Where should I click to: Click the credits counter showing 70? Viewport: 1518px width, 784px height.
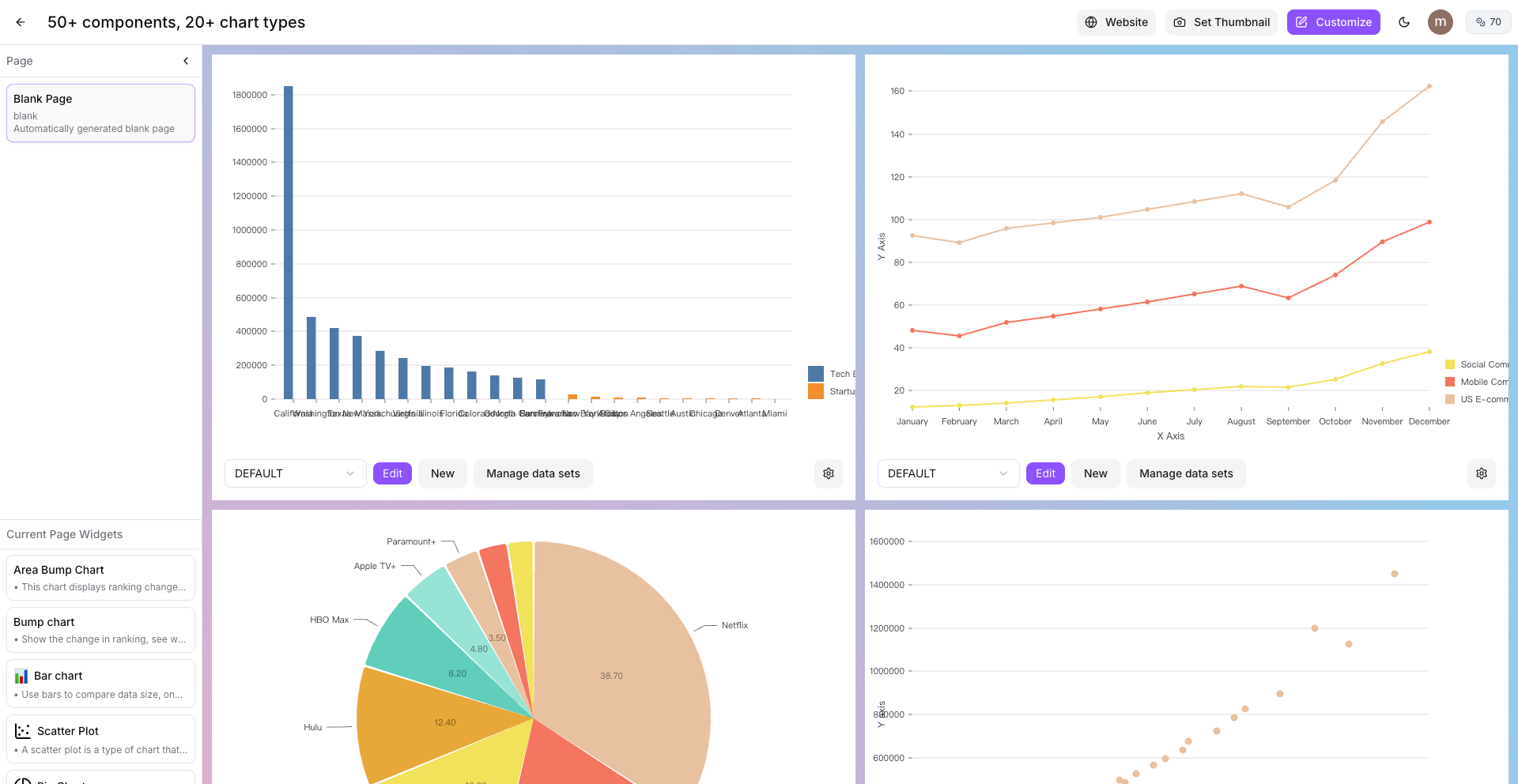pyautogui.click(x=1488, y=22)
